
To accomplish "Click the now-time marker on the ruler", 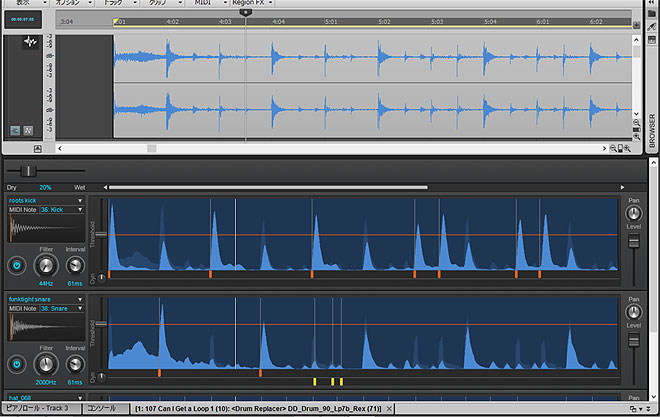I will click(x=246, y=13).
